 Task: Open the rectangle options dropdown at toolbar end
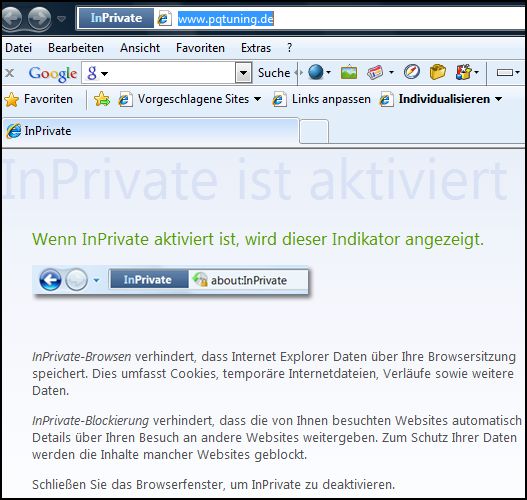[x=508, y=72]
